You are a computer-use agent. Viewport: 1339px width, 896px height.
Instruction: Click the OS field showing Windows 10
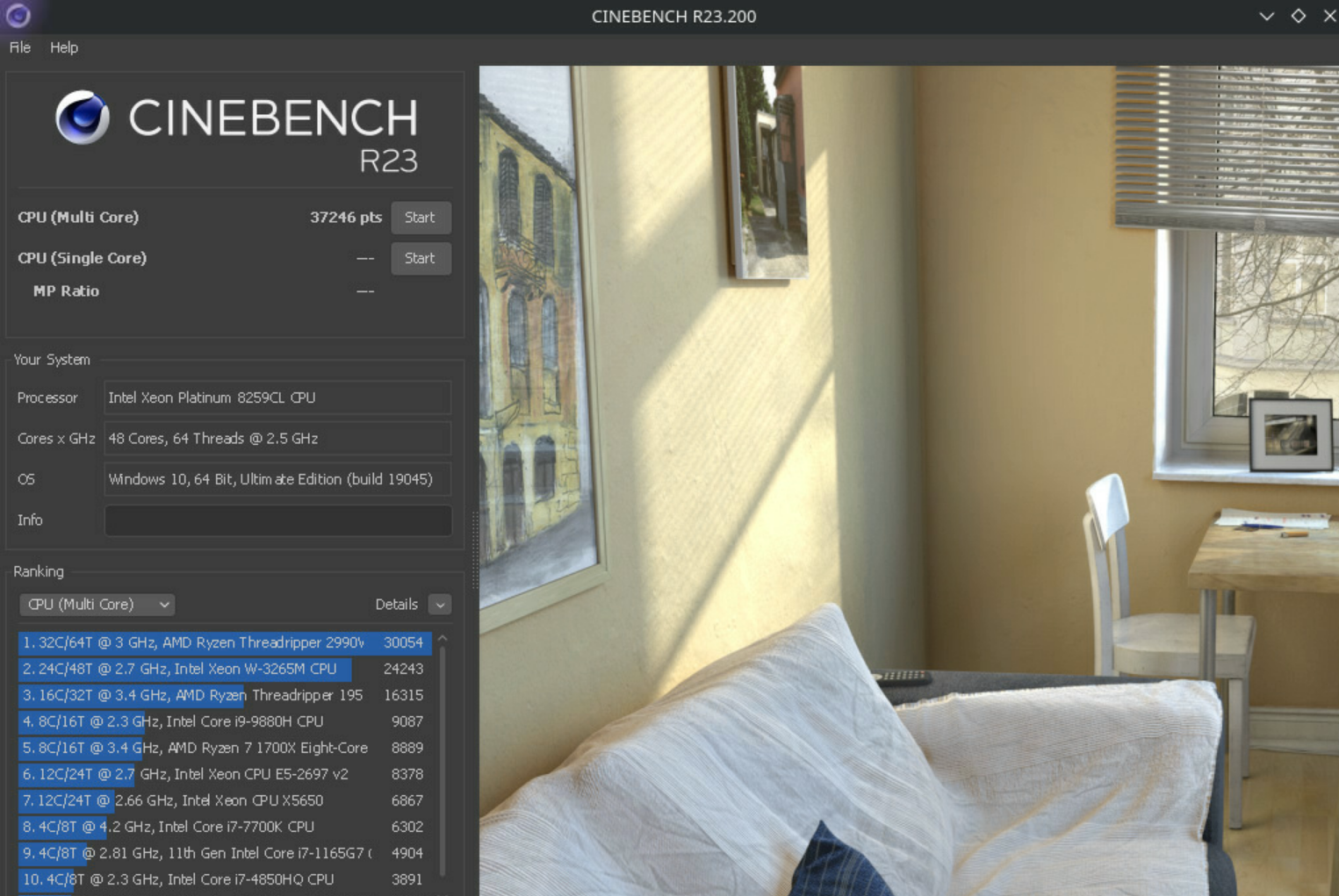coord(277,479)
